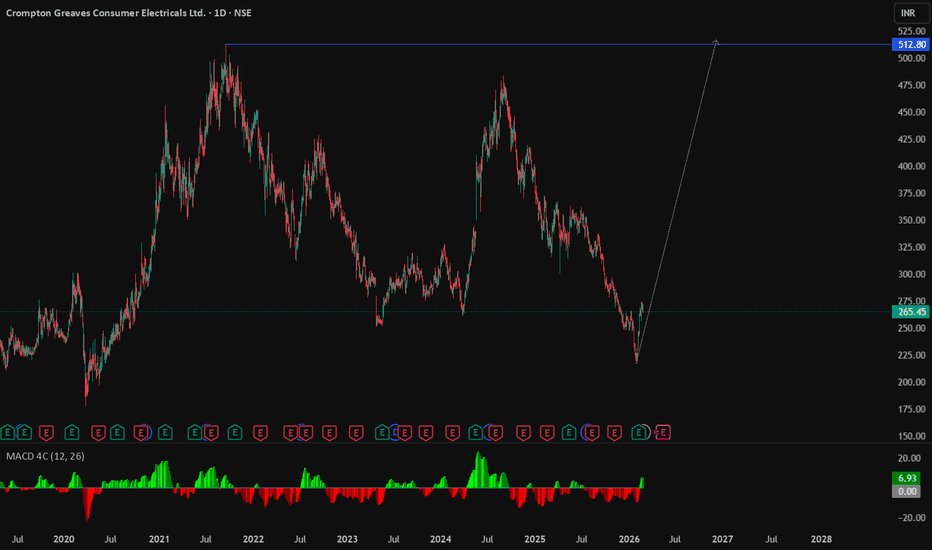Click the 2028 label on time axis
This screenshot has width=932, height=550.
coord(821,539)
